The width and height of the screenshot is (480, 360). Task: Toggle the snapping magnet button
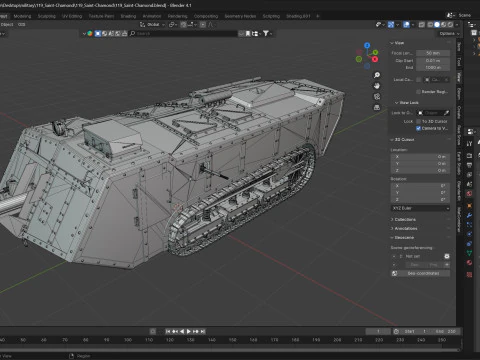click(x=183, y=25)
